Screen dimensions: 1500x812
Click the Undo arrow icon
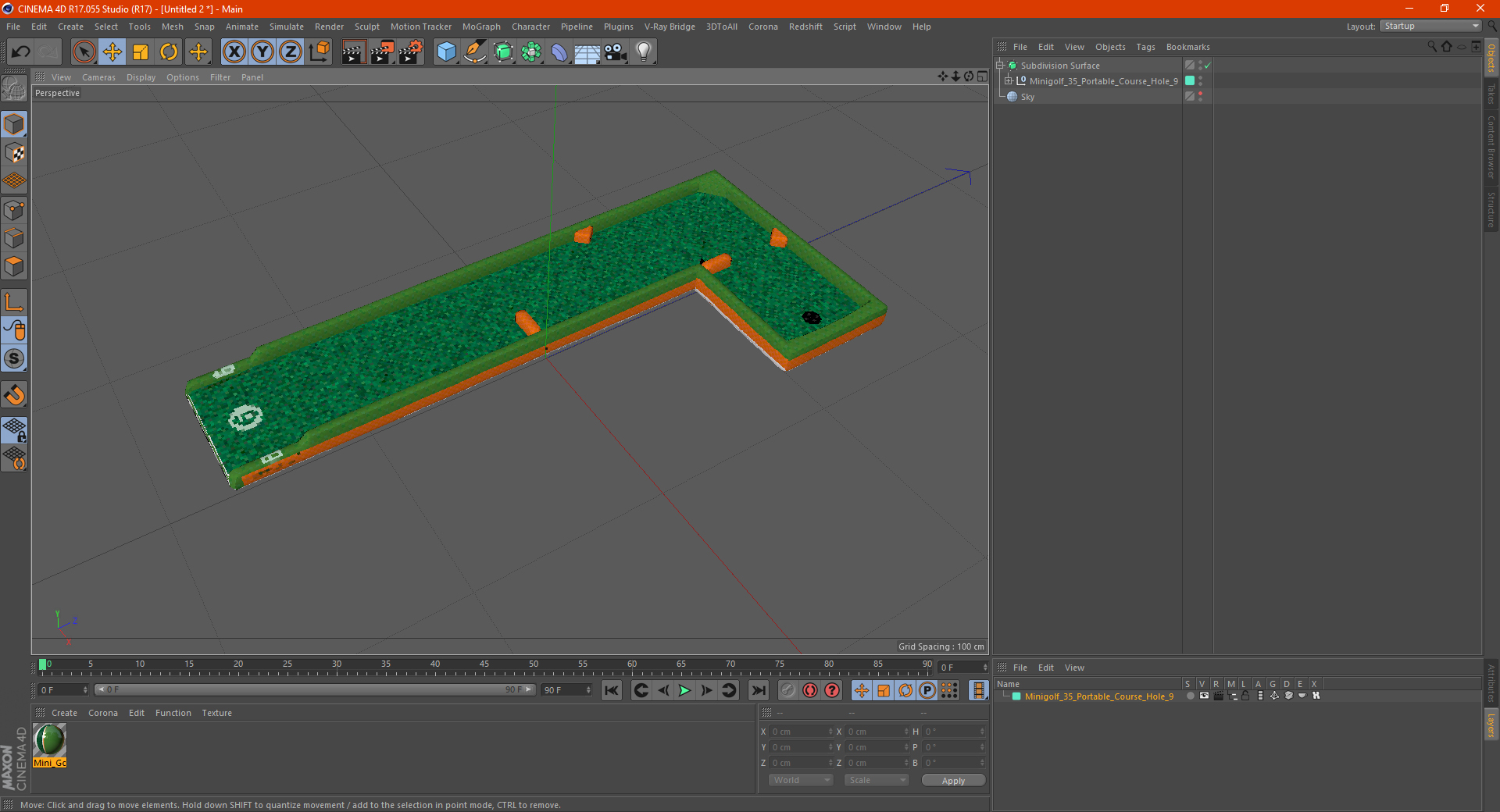click(21, 52)
